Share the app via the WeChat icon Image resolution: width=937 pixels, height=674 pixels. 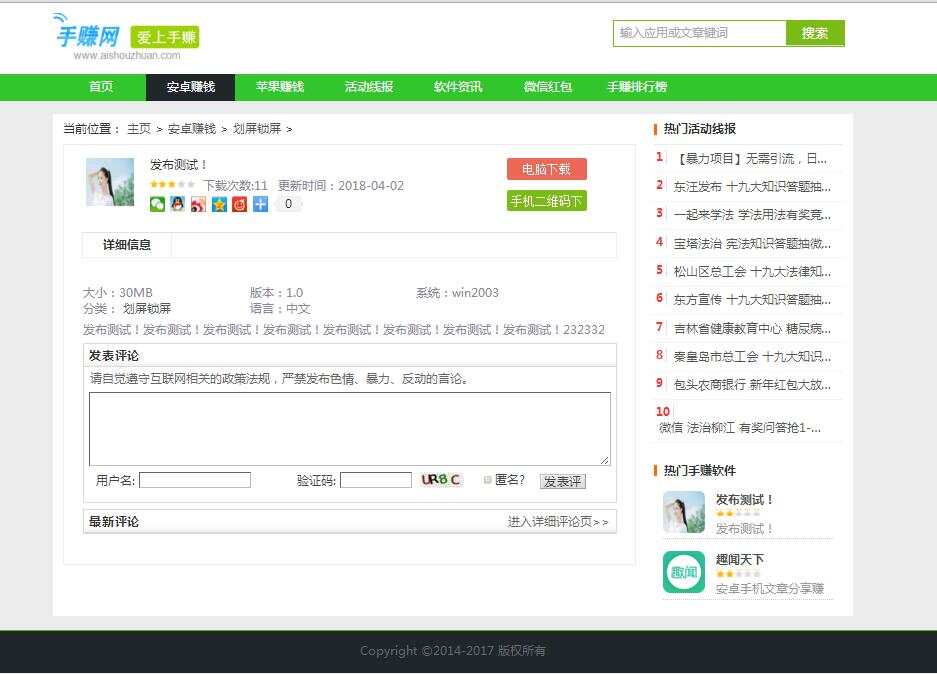[x=156, y=205]
